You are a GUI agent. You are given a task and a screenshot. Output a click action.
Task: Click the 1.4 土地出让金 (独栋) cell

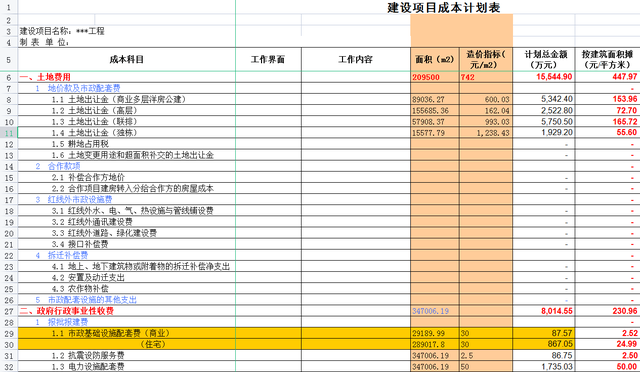coord(127,133)
